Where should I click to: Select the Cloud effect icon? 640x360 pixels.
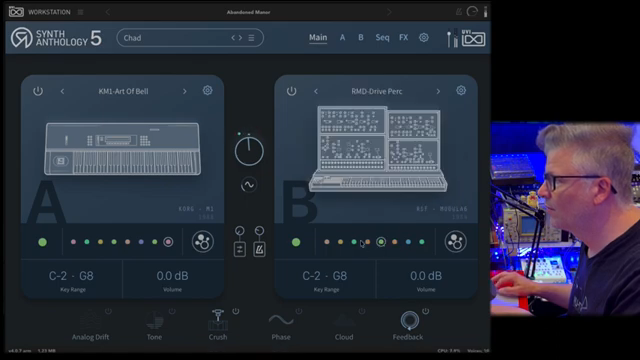pyautogui.click(x=344, y=320)
